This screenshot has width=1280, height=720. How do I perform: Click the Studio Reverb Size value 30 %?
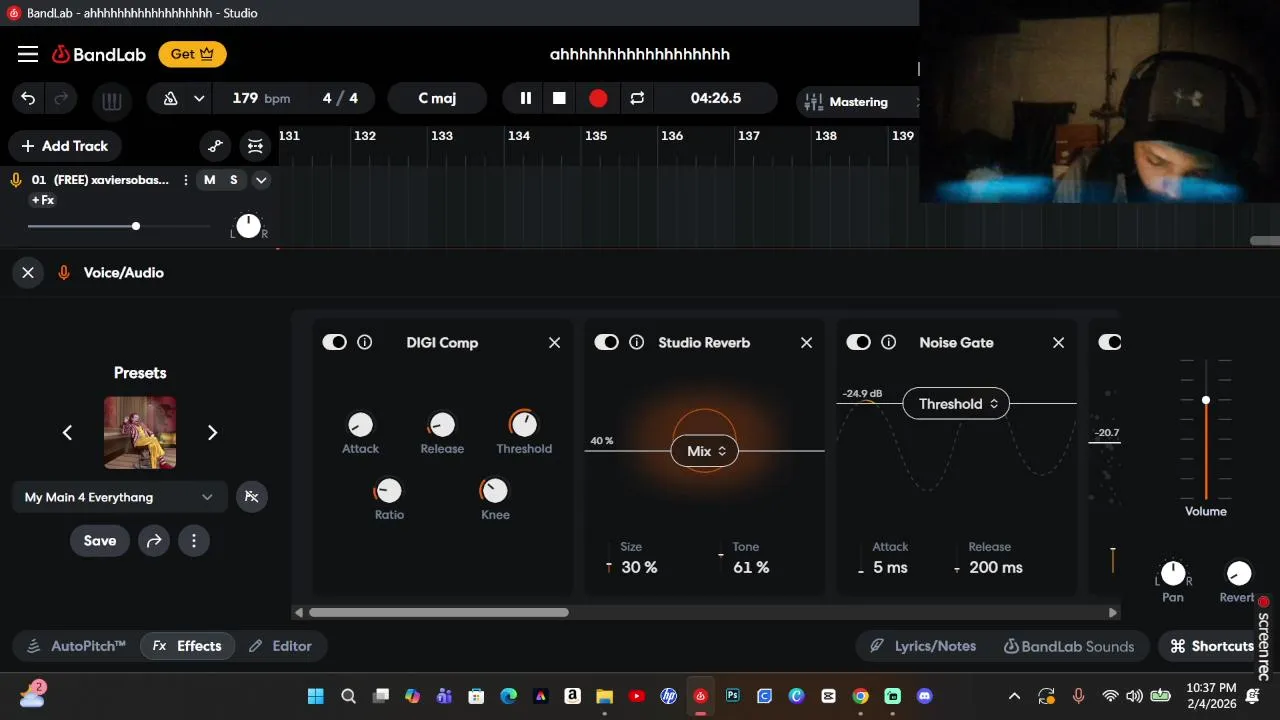coord(639,567)
